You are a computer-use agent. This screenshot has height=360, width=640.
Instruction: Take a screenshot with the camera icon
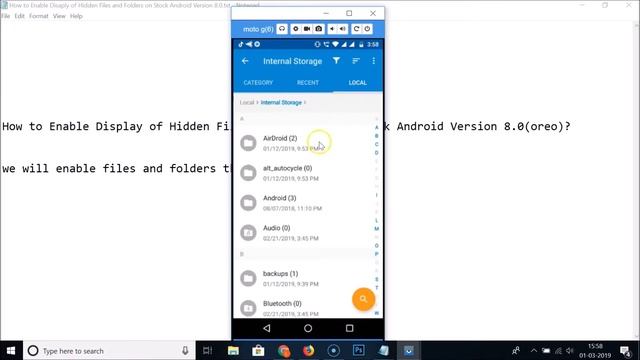click(319, 29)
